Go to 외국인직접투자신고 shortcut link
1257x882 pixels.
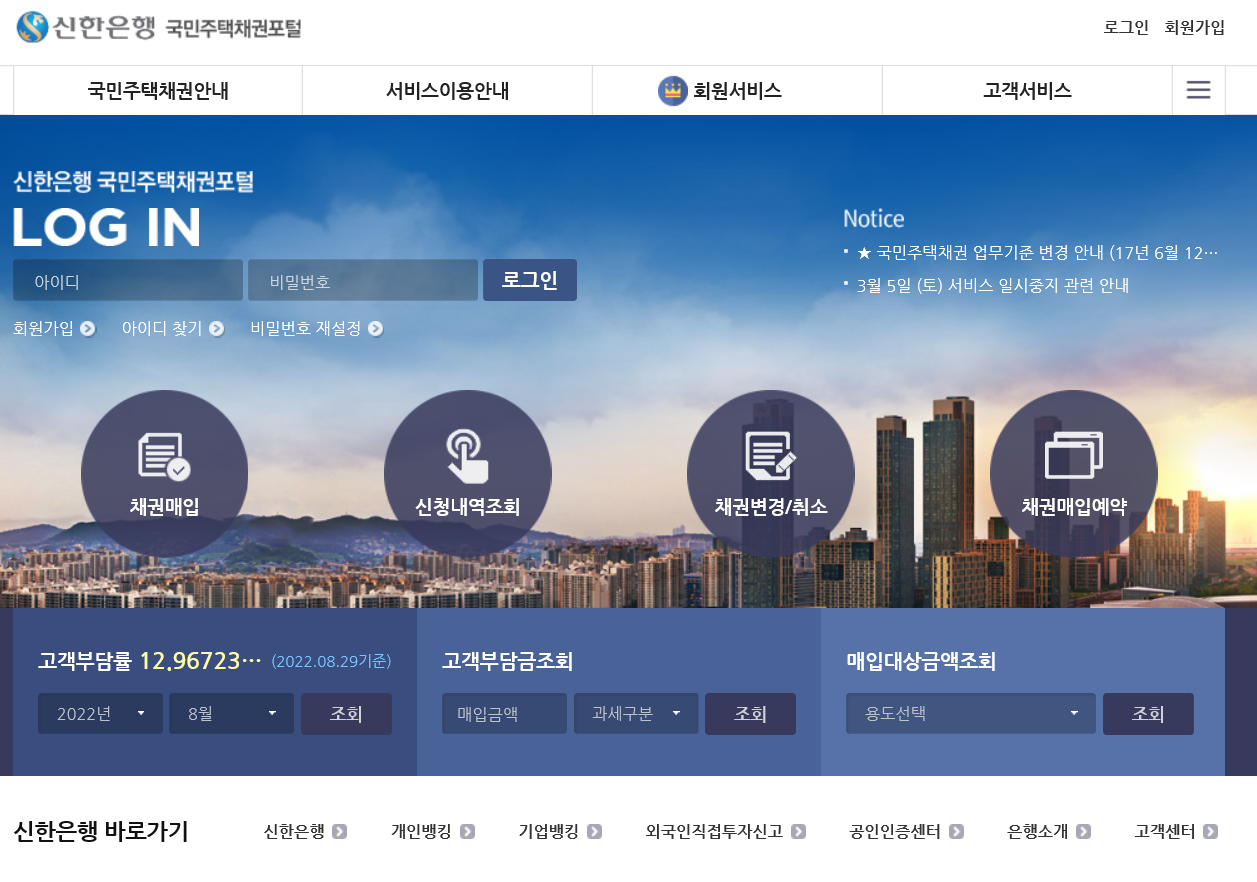714,831
